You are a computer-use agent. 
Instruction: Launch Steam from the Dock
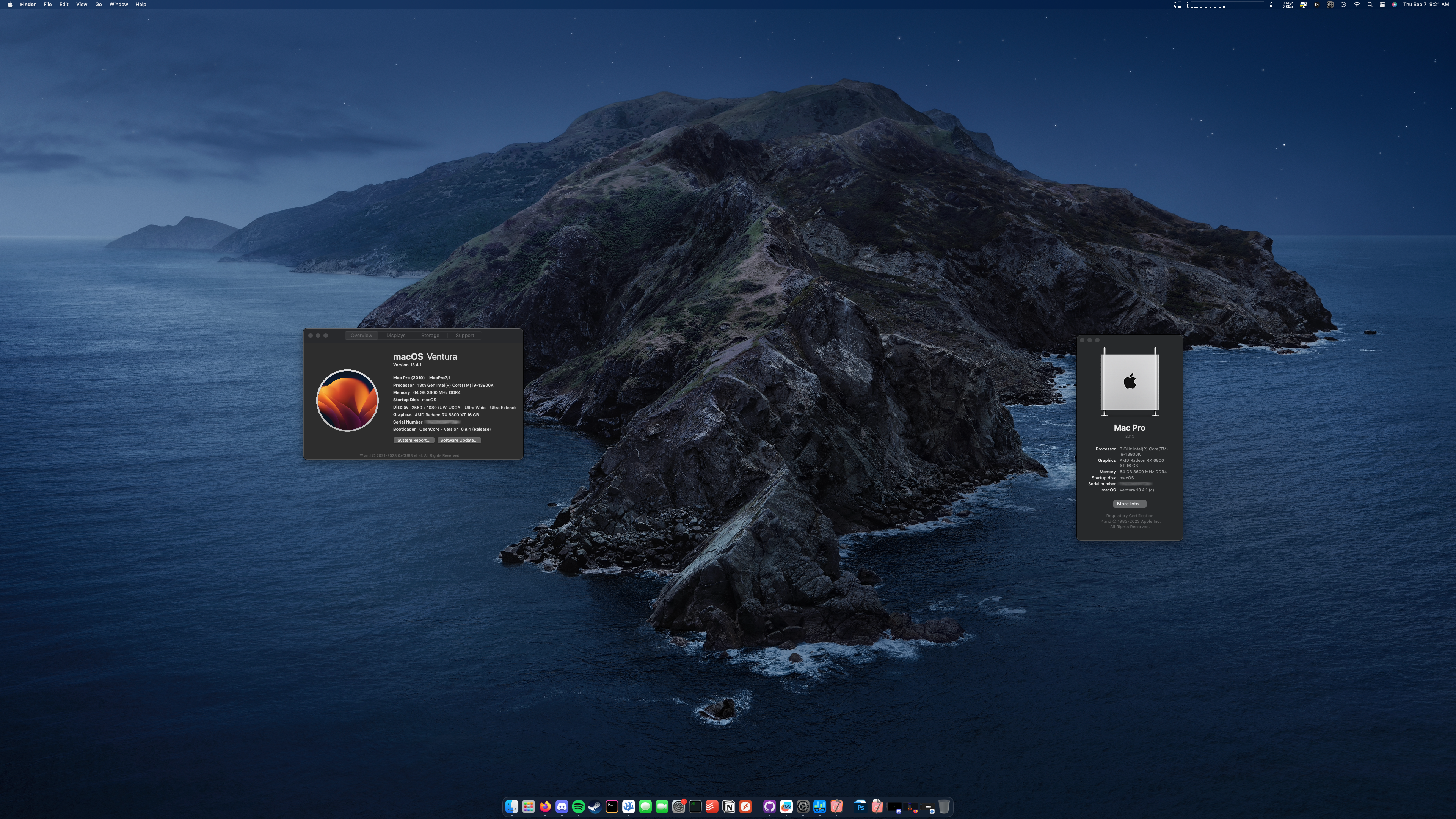pyautogui.click(x=595, y=806)
